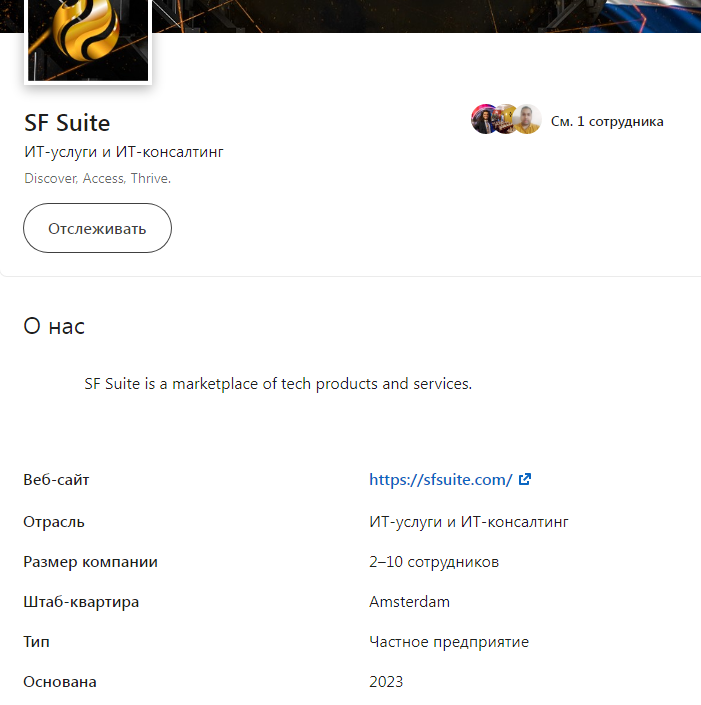Screen dimensions: 701x705
Task: Select the О нас section heading
Action: [x=54, y=326]
